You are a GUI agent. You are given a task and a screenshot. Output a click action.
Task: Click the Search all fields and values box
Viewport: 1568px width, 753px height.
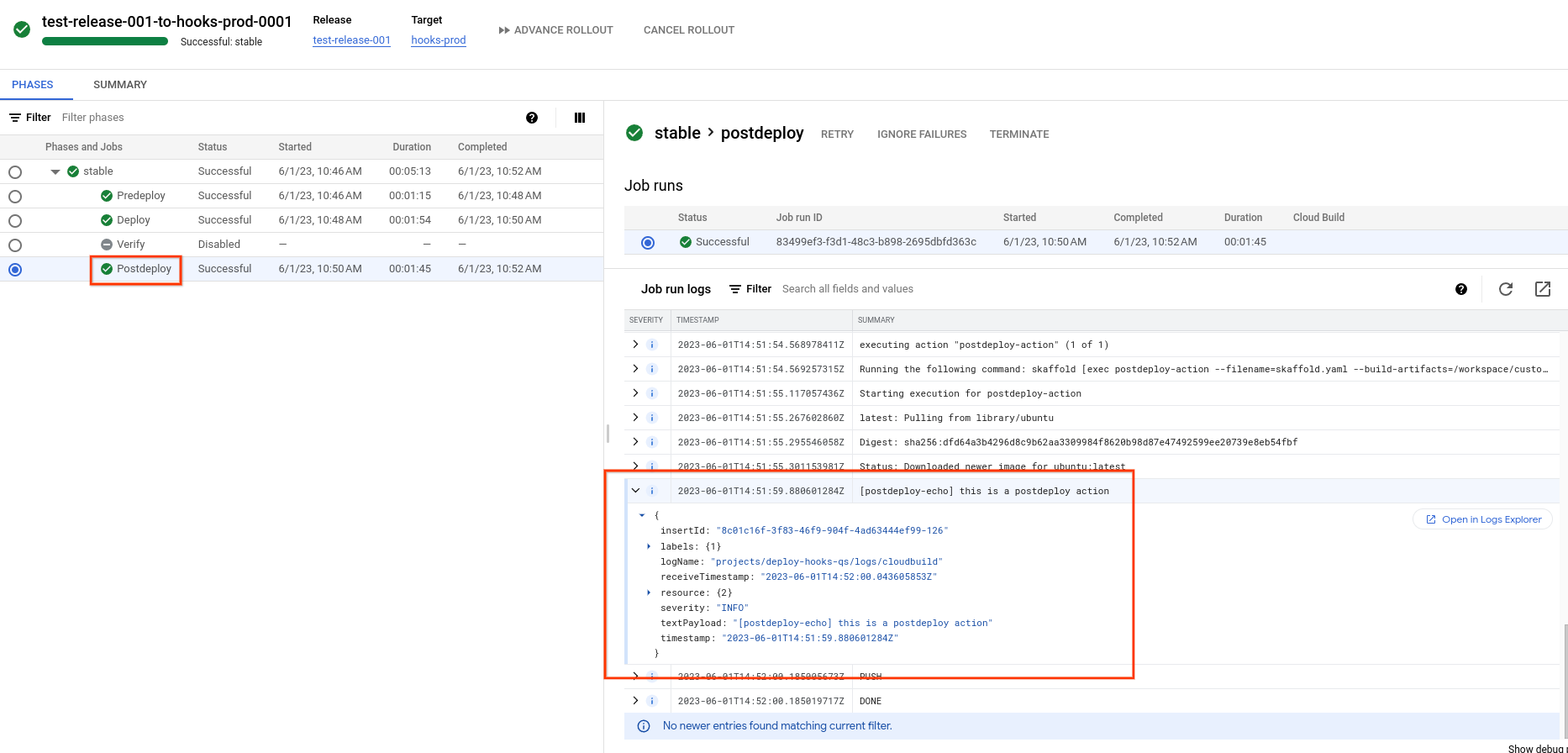(x=847, y=289)
